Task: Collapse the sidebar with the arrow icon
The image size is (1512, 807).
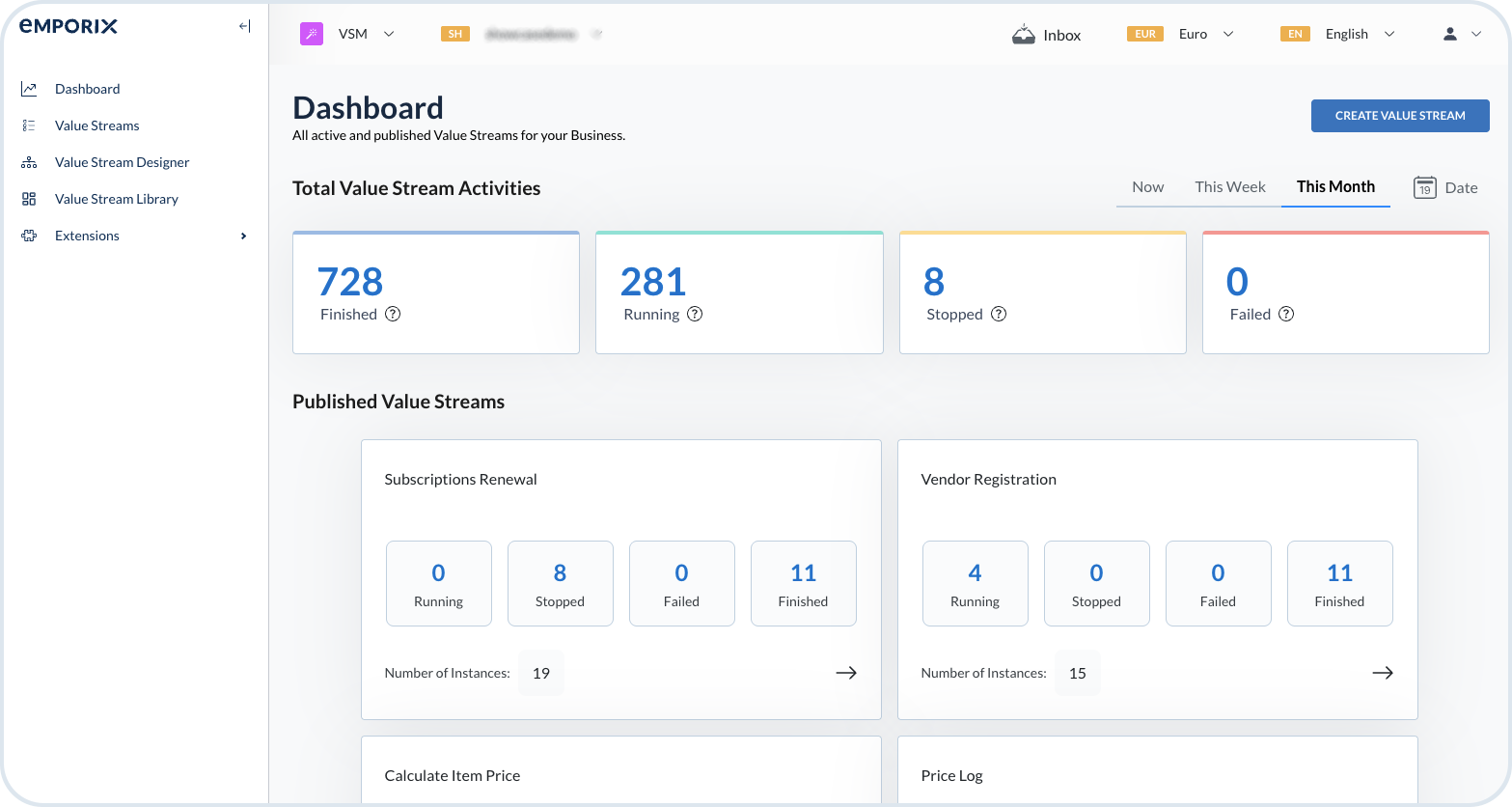Action: [x=244, y=27]
